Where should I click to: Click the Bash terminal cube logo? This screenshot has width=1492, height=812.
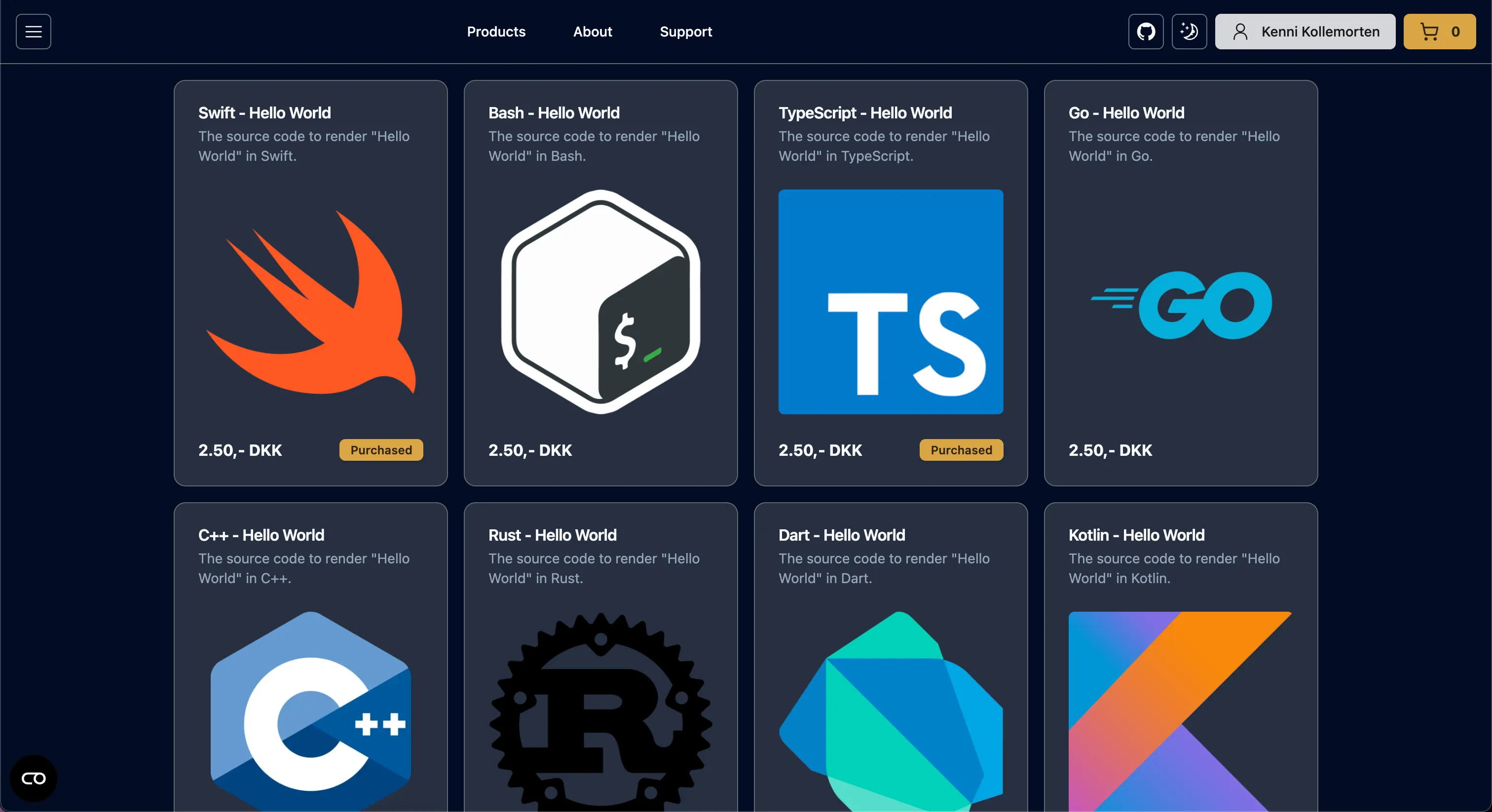point(600,302)
